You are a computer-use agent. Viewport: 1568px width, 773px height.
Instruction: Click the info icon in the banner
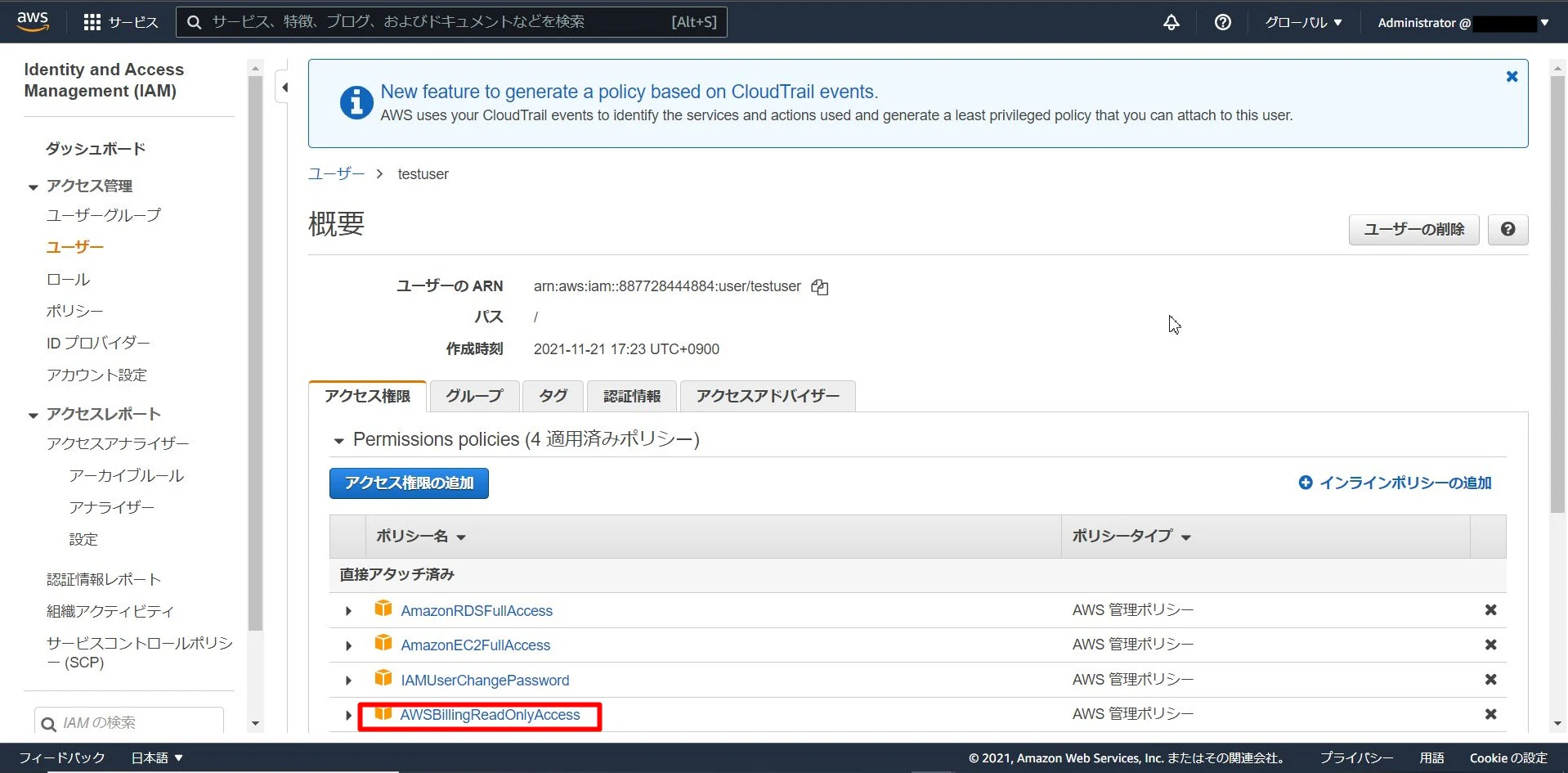(x=356, y=103)
